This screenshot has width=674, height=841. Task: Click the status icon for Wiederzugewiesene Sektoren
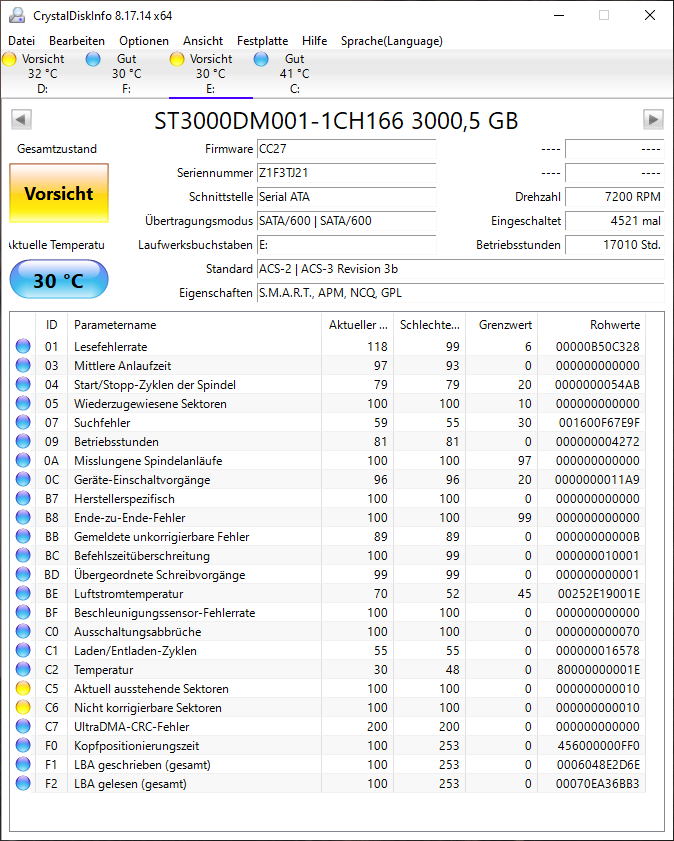tap(23, 403)
